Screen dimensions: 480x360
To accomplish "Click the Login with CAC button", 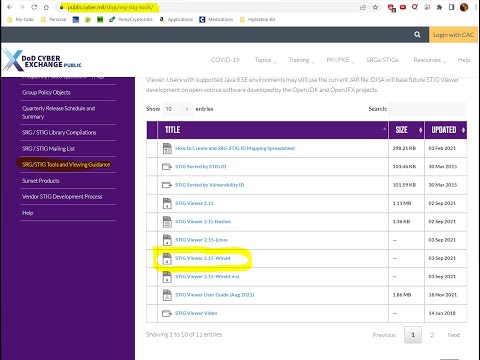I will [x=453, y=35].
